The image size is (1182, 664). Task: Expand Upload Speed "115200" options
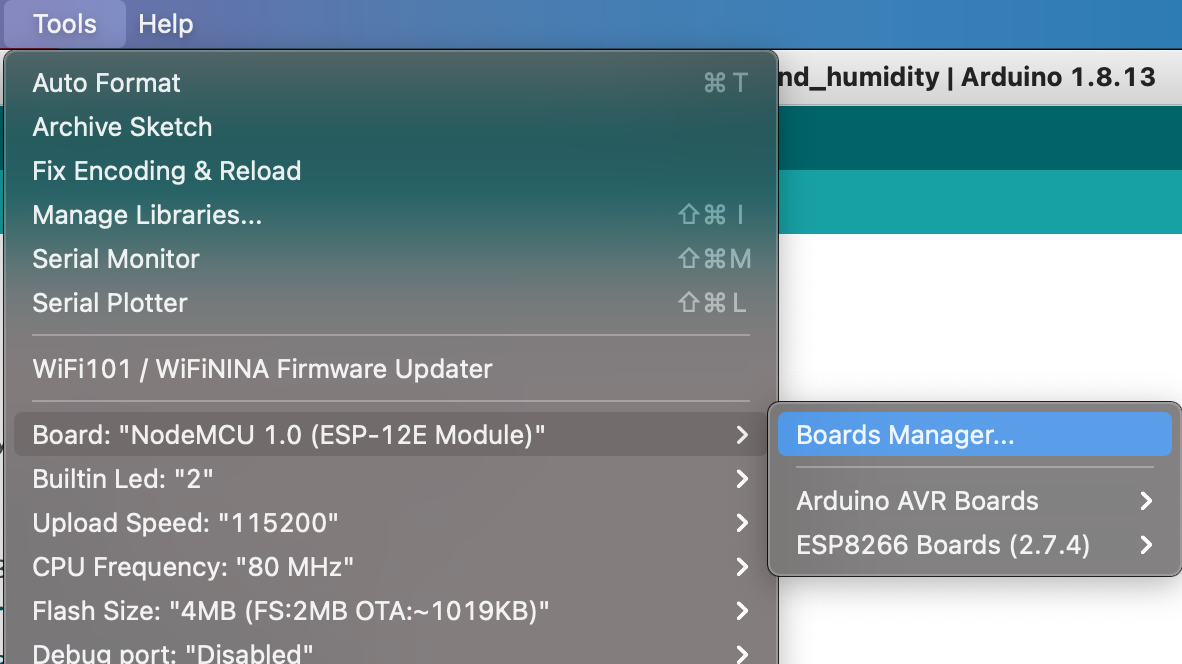185,523
